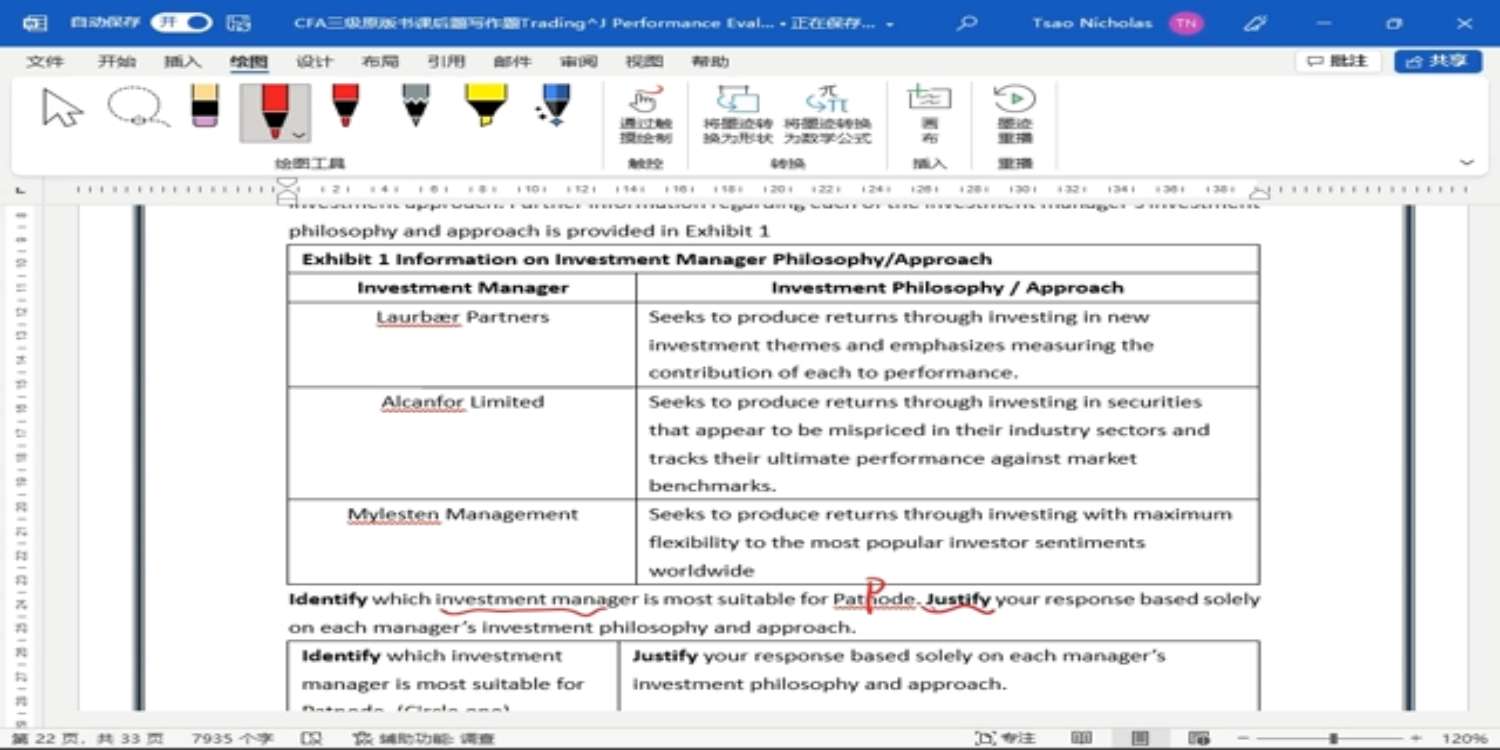The width and height of the screenshot is (1500, 750).
Task: Open the spelling proofing icon in status bar
Action: (312, 738)
